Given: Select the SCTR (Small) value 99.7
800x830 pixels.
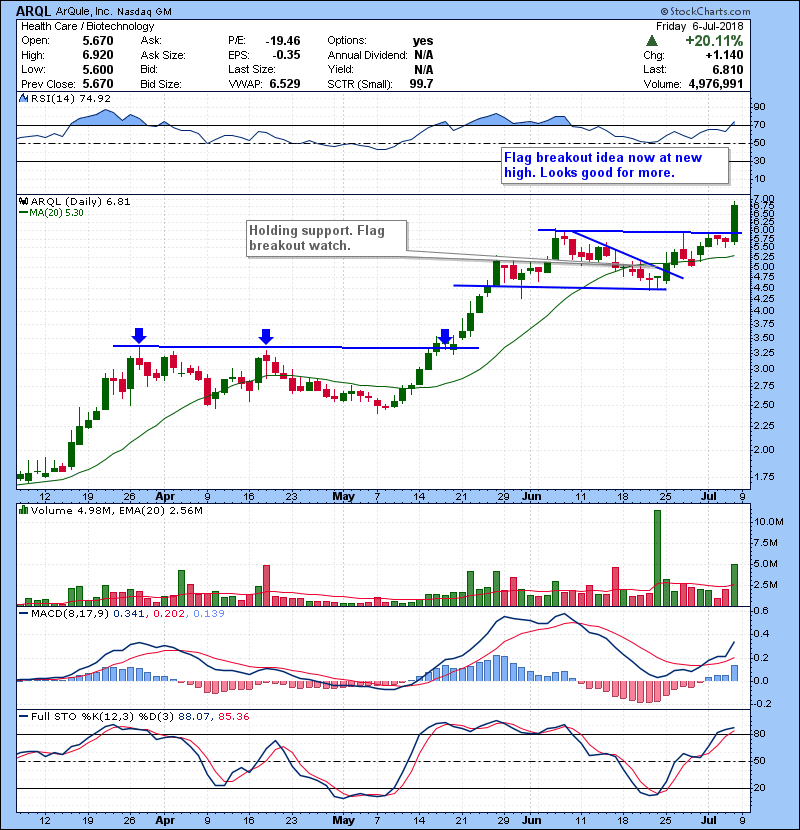Looking at the screenshot, I should coord(421,84).
